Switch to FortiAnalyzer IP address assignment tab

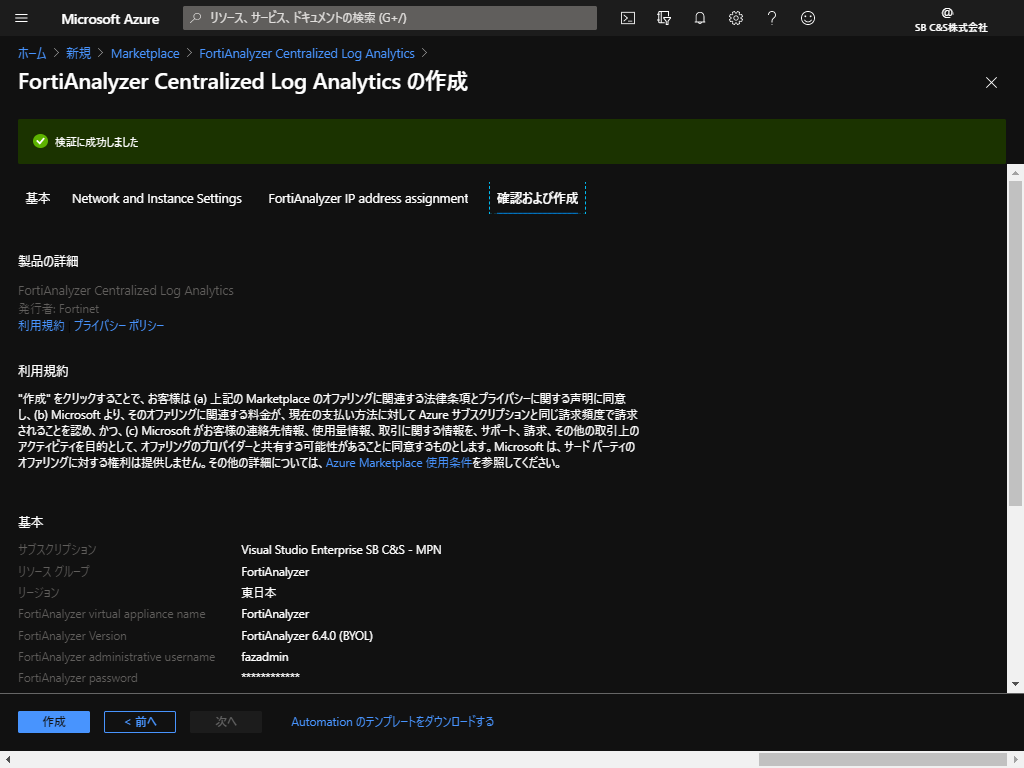(368, 198)
